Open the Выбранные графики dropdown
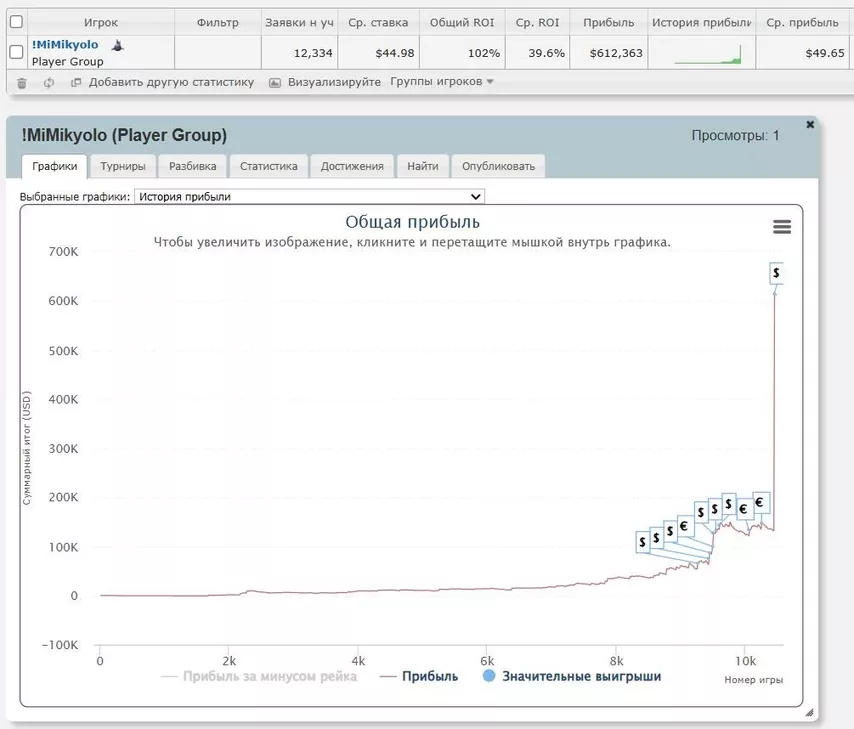Screen dimensions: 854x729 point(309,197)
